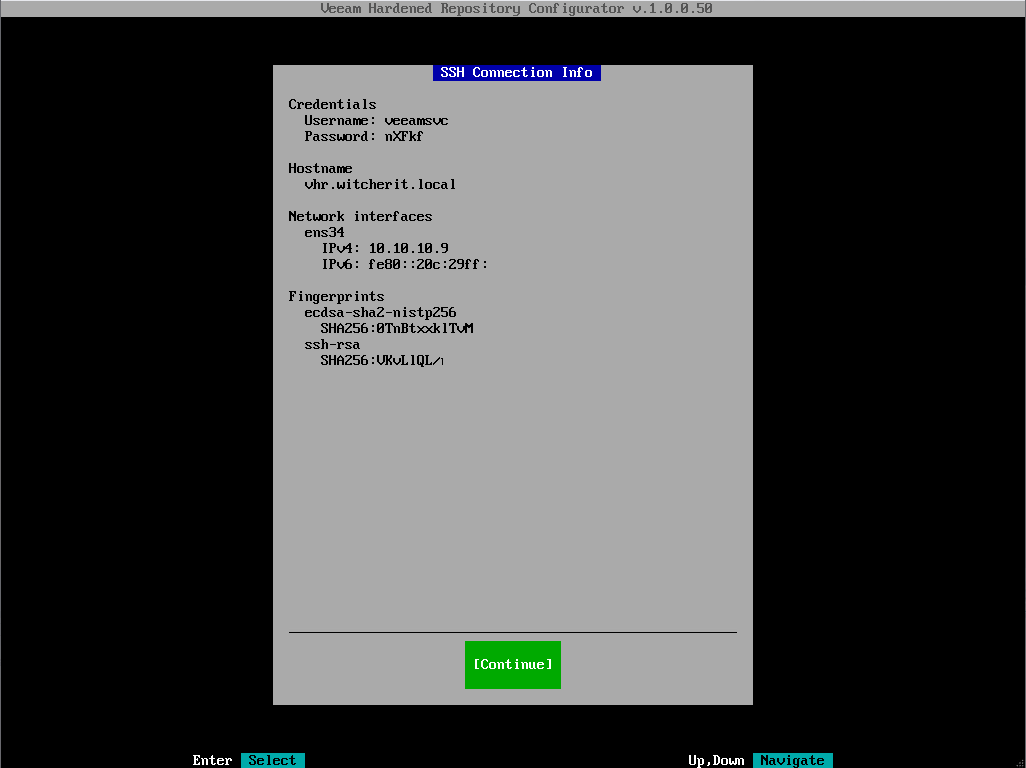Click the Navigate hint in the bottom bar

(792, 760)
